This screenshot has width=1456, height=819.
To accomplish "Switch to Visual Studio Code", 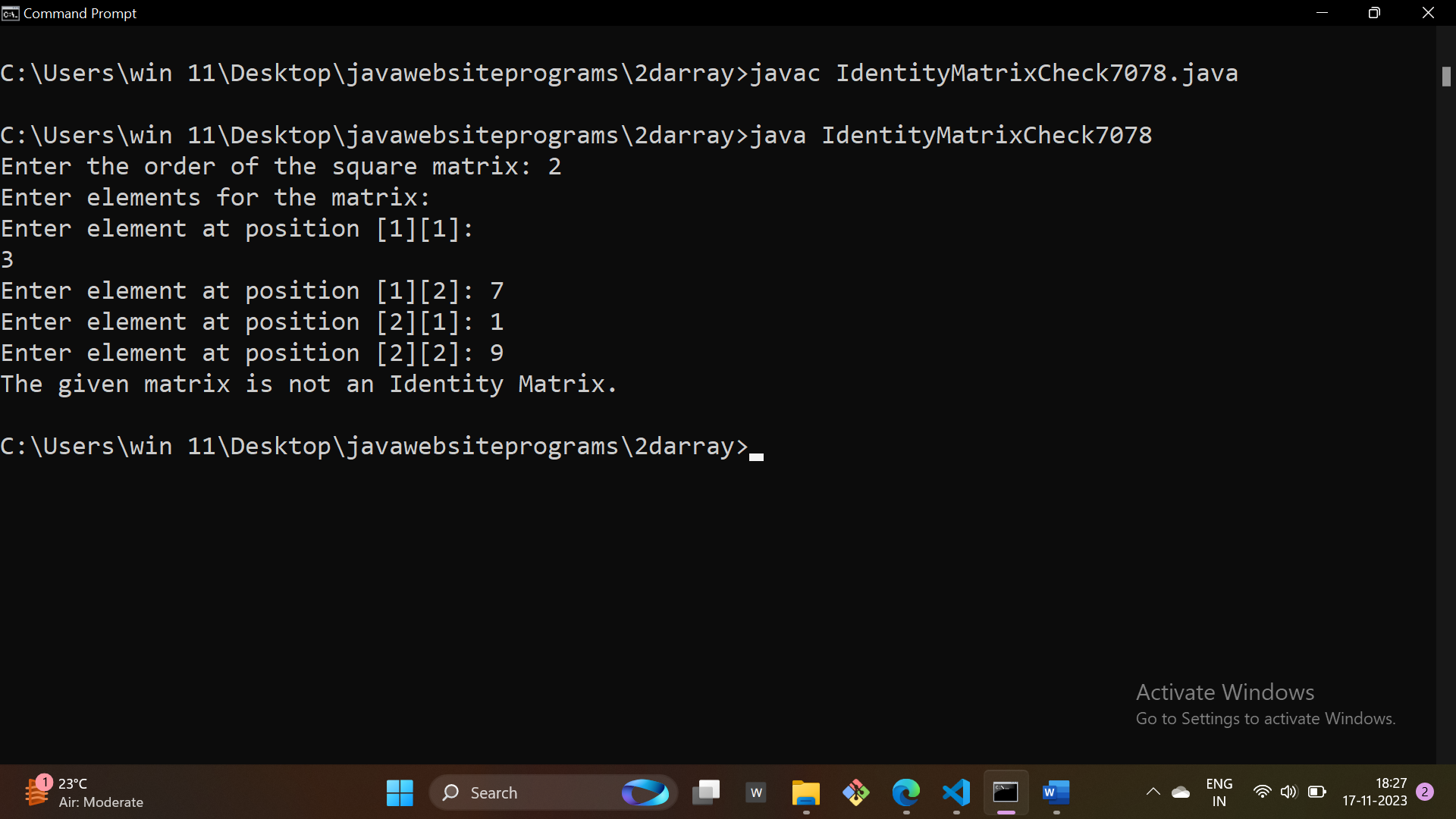I will (x=956, y=792).
